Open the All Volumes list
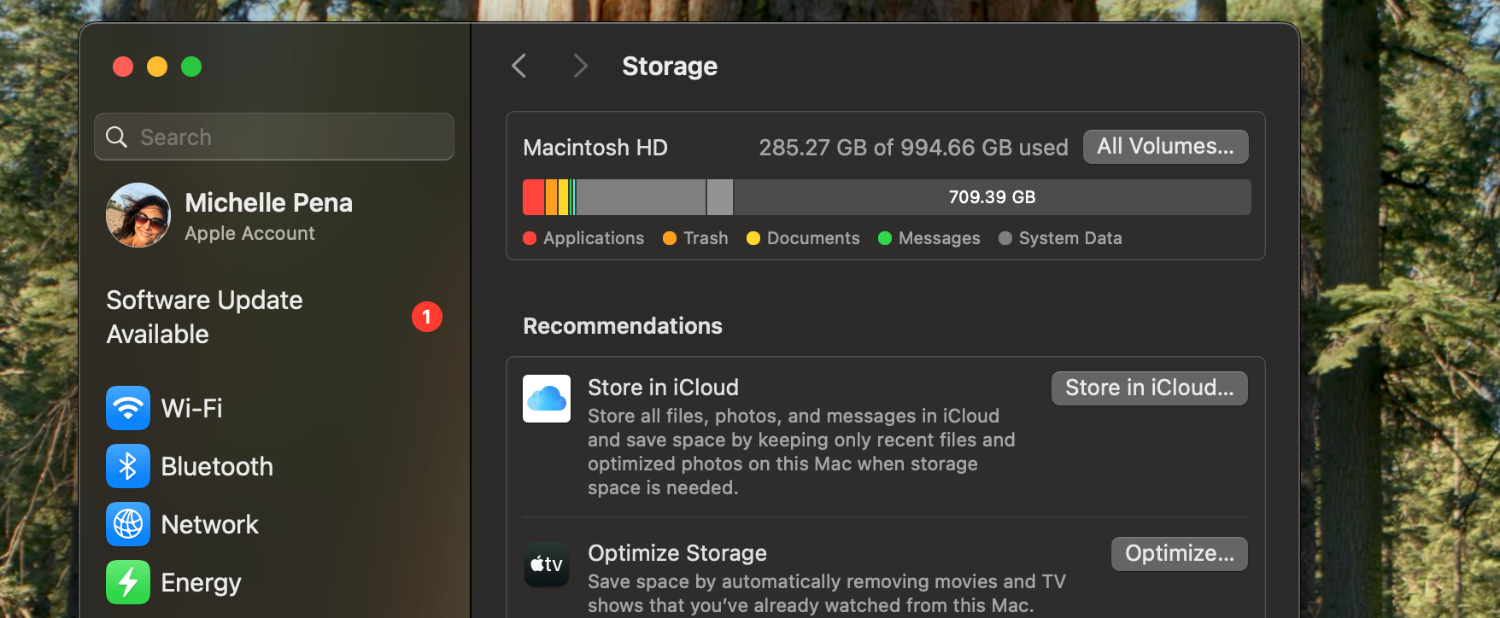 click(x=1165, y=147)
